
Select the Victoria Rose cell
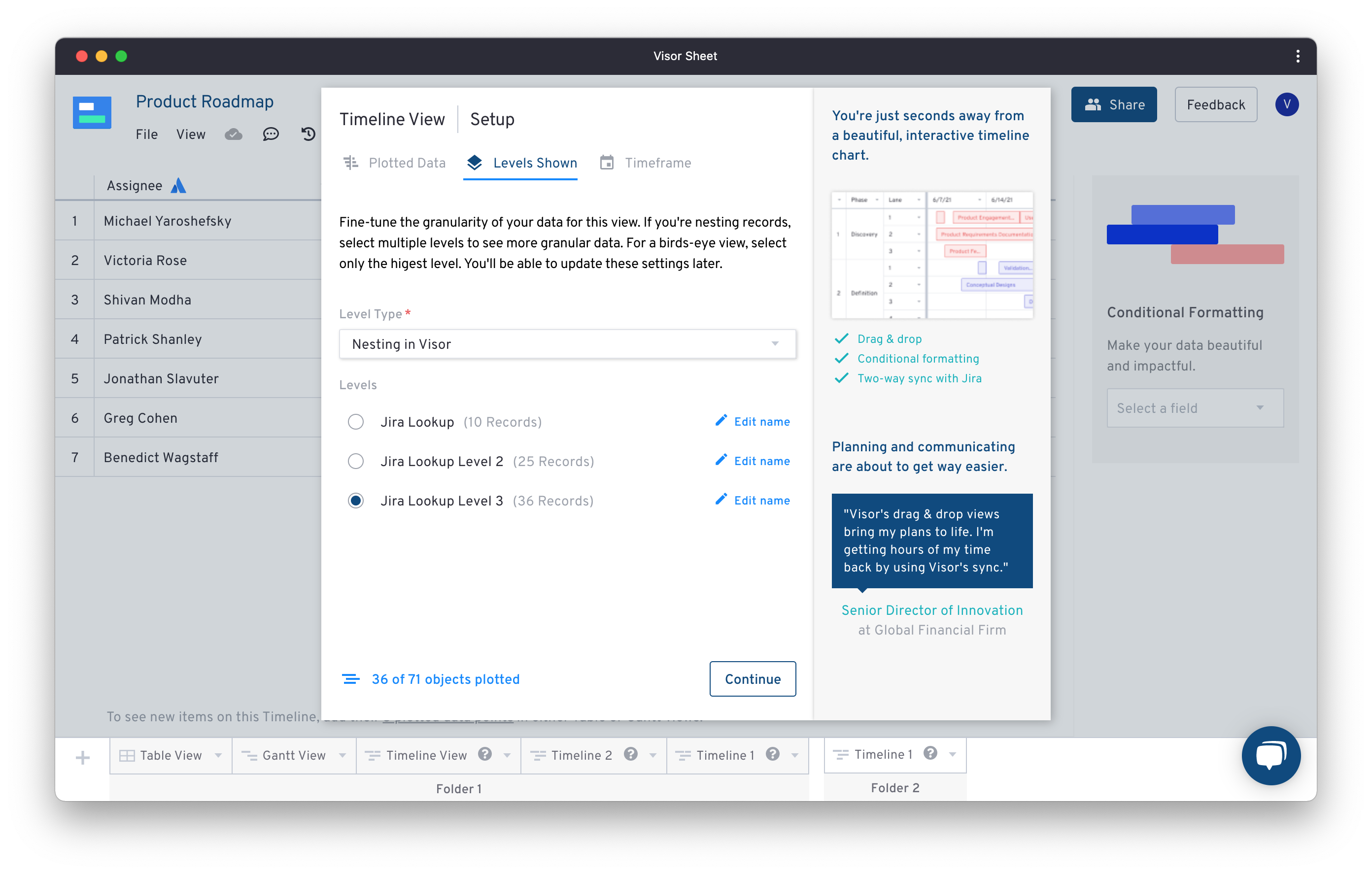click(x=207, y=260)
